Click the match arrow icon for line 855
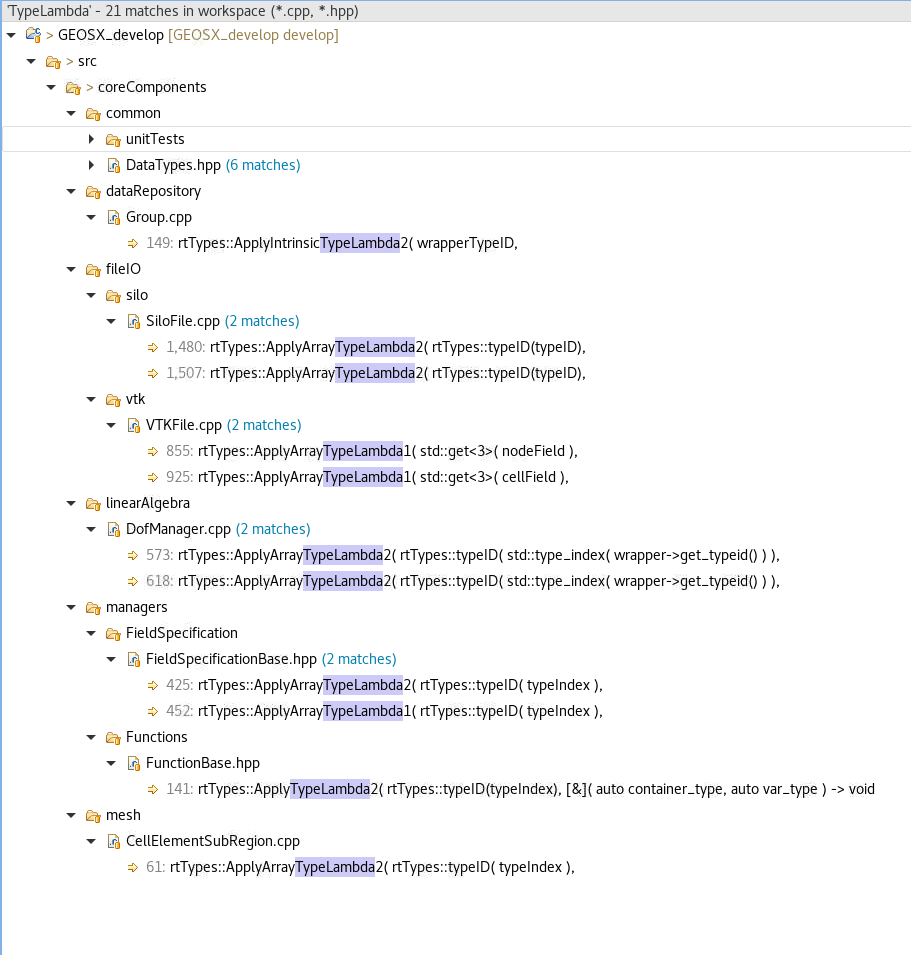The width and height of the screenshot is (911, 955). pyautogui.click(x=151, y=451)
